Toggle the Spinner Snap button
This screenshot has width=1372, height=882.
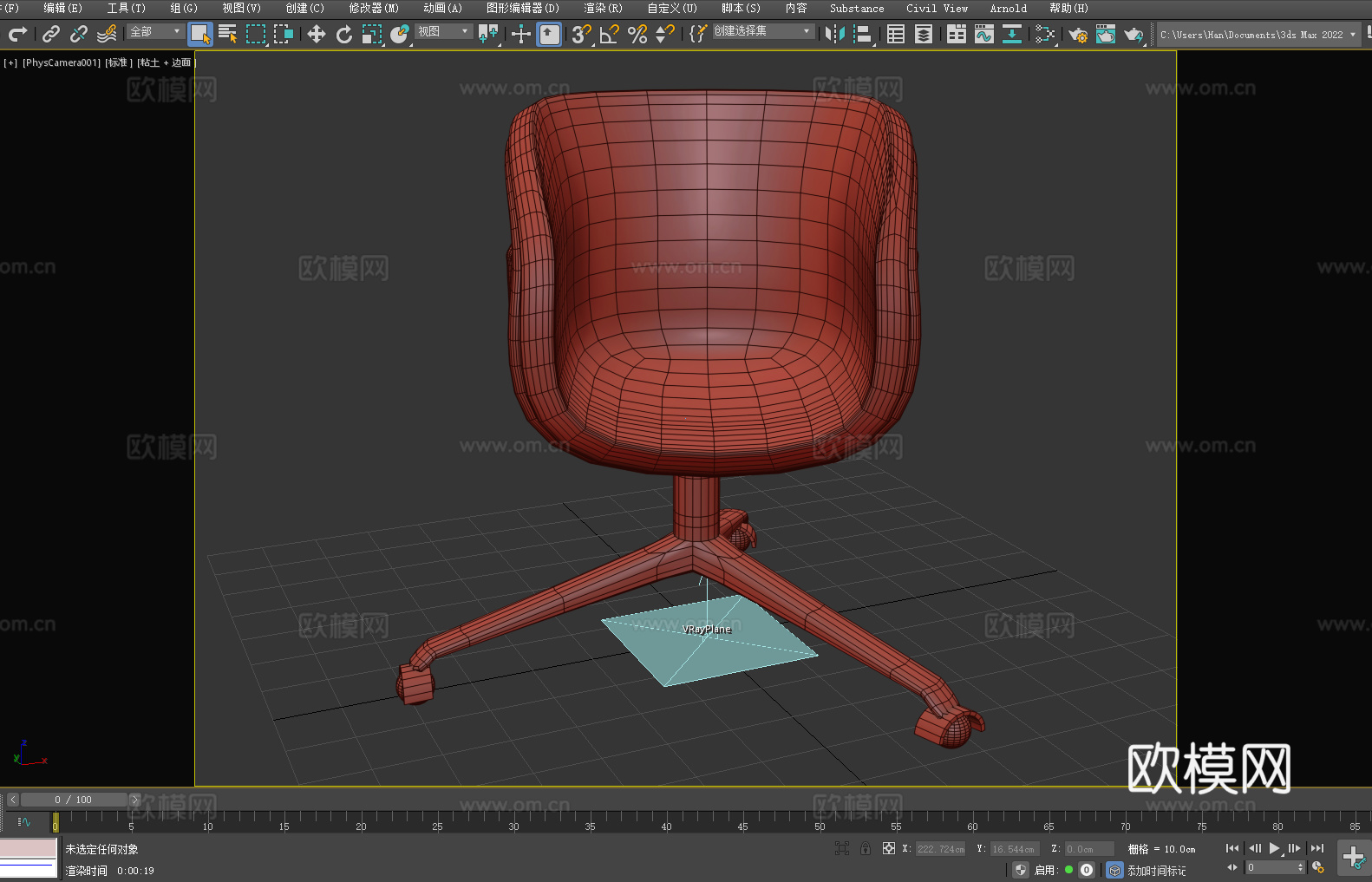665,34
